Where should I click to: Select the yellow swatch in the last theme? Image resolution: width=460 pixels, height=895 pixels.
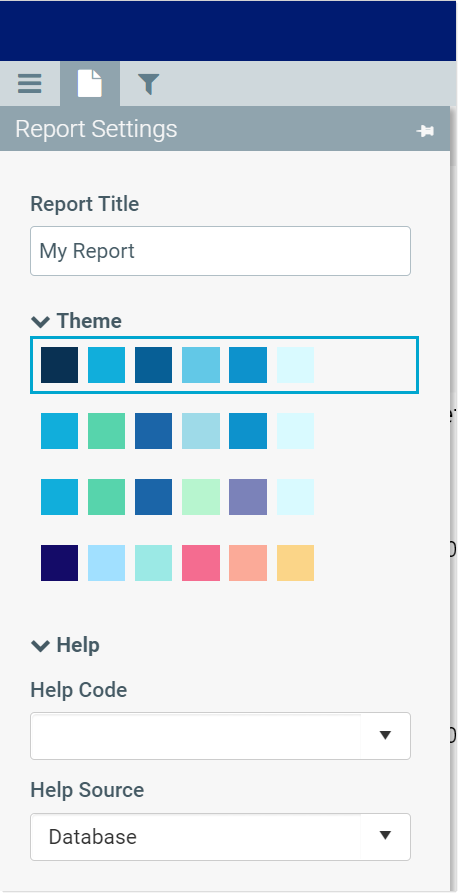tap(296, 563)
